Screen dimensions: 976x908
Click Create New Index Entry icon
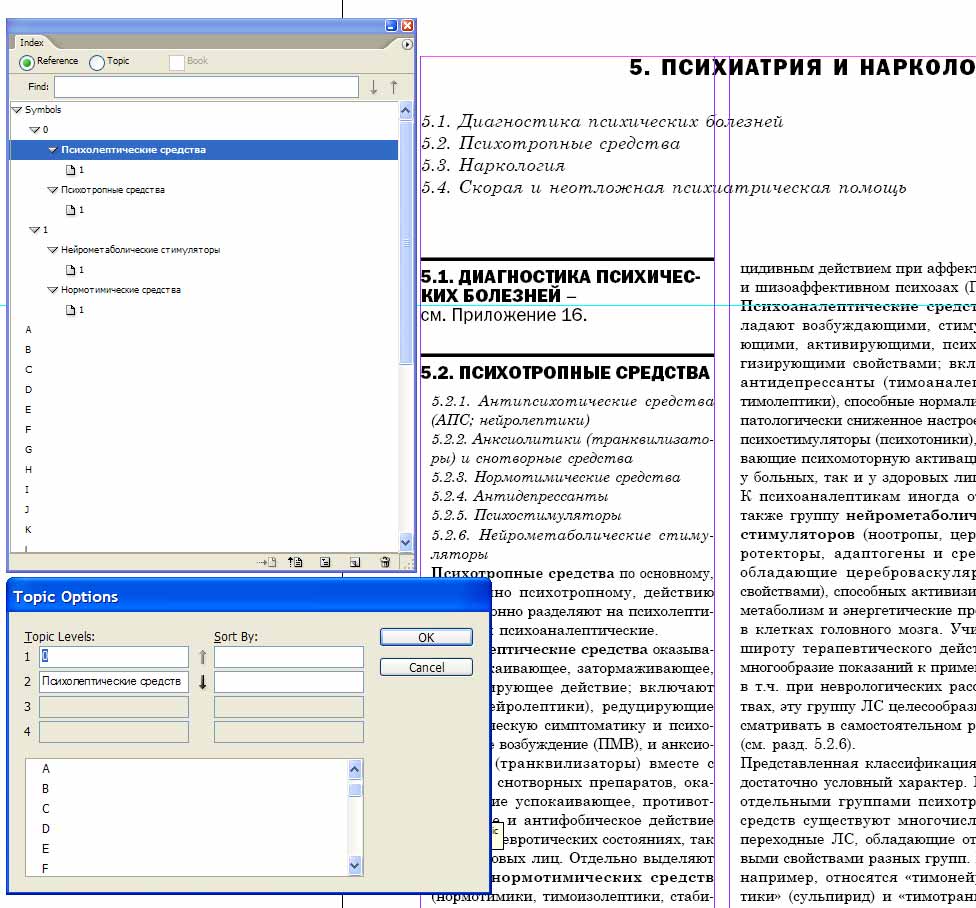click(x=355, y=562)
